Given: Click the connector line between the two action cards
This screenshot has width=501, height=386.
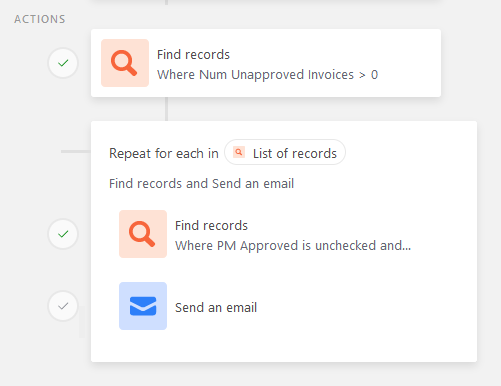Looking at the screenshot, I should click(x=166, y=109).
